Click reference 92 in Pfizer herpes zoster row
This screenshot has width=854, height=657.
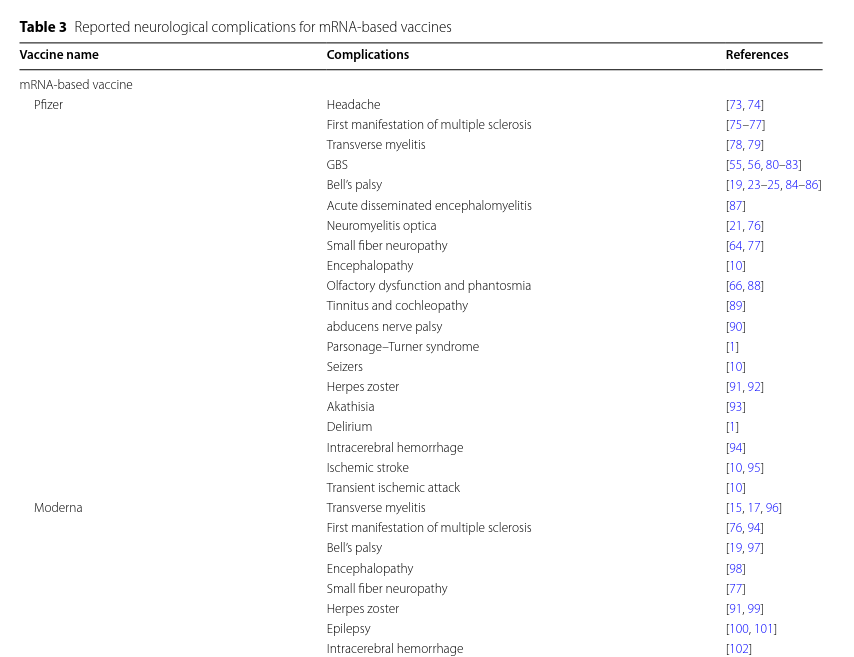coord(754,387)
